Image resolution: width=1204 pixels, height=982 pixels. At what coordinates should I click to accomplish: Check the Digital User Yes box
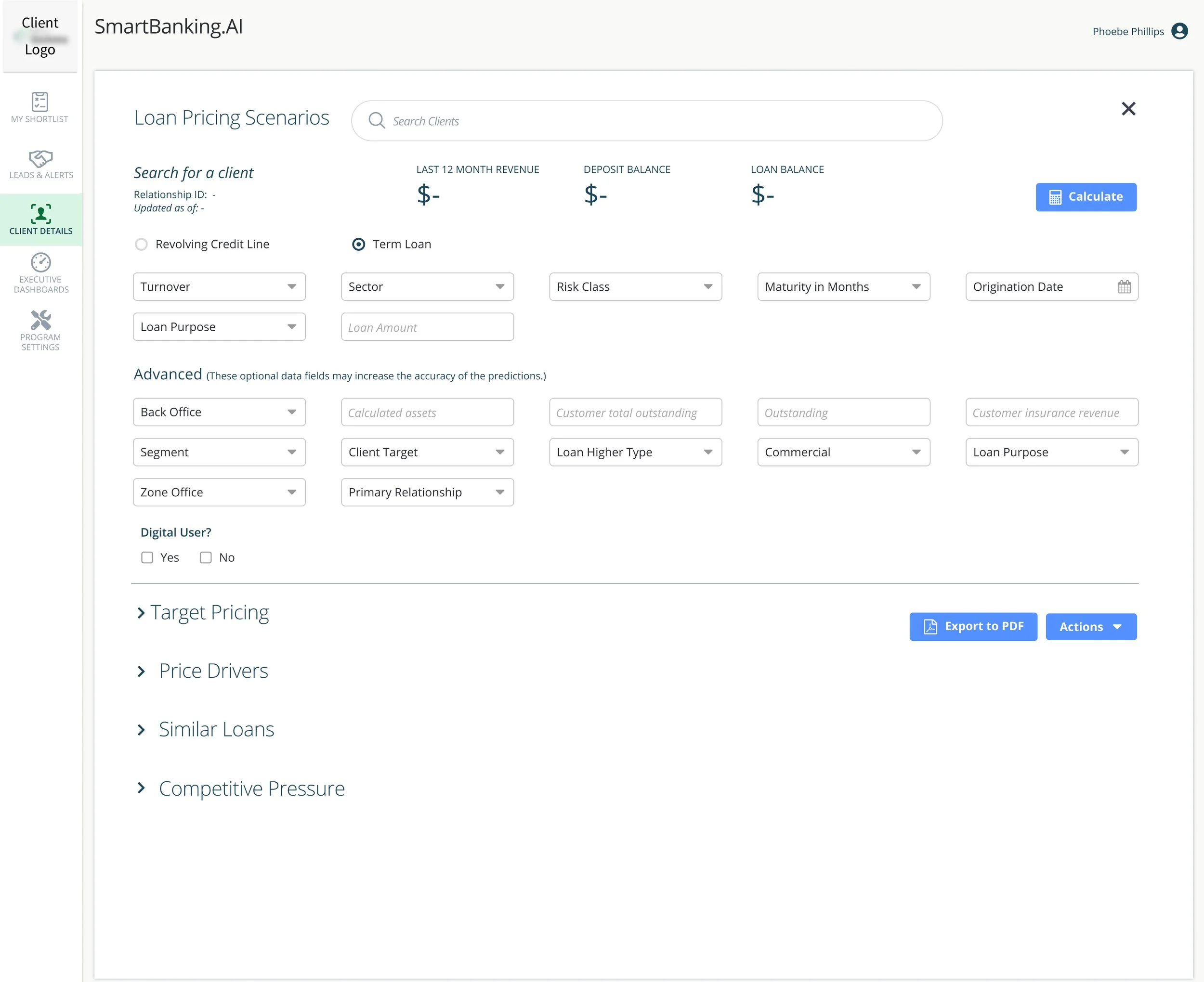(x=147, y=558)
